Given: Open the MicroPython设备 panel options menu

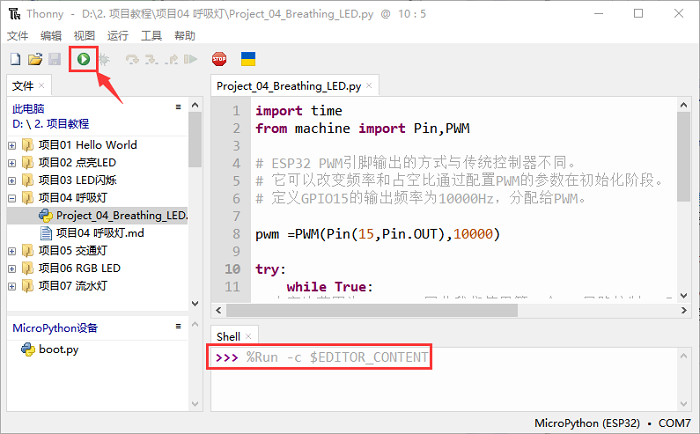Looking at the screenshot, I should click(177, 327).
